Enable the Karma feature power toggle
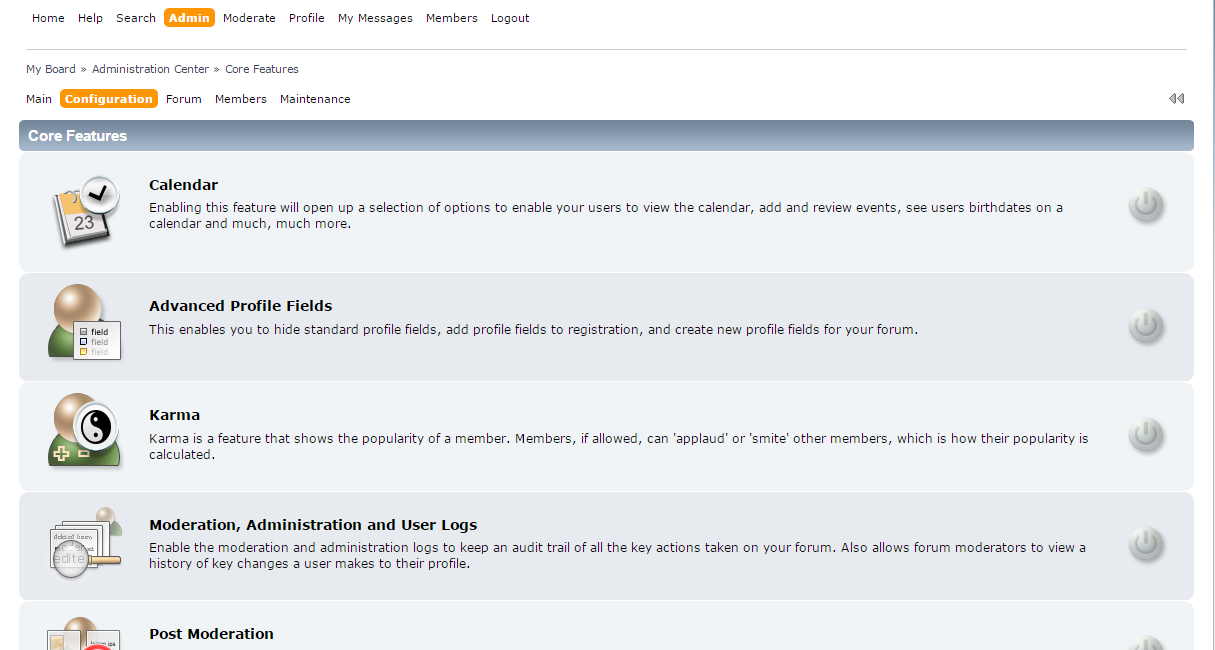1215x650 pixels. tap(1146, 435)
